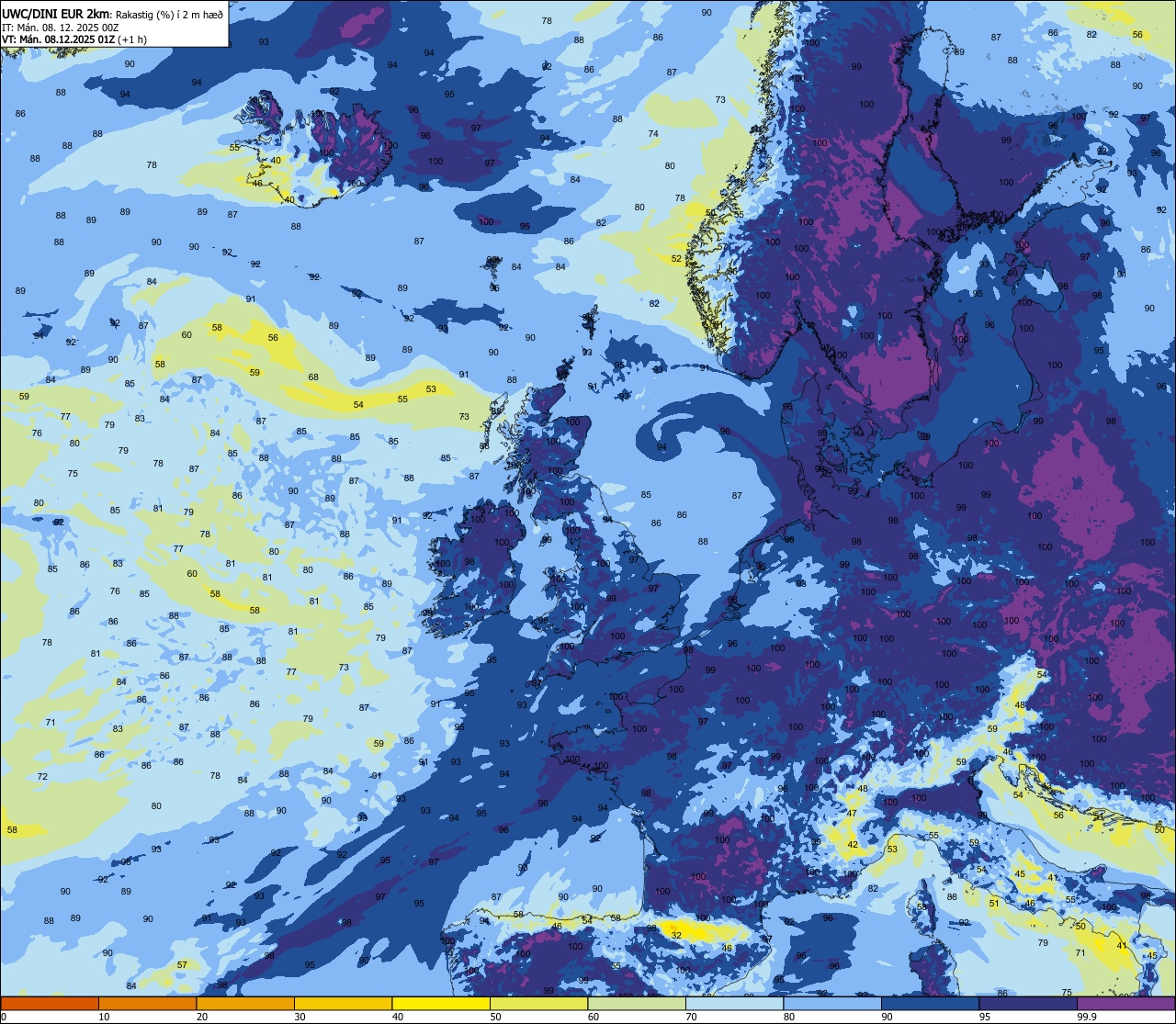Click the legend tick label 20
The width and height of the screenshot is (1176, 1024).
(202, 1017)
